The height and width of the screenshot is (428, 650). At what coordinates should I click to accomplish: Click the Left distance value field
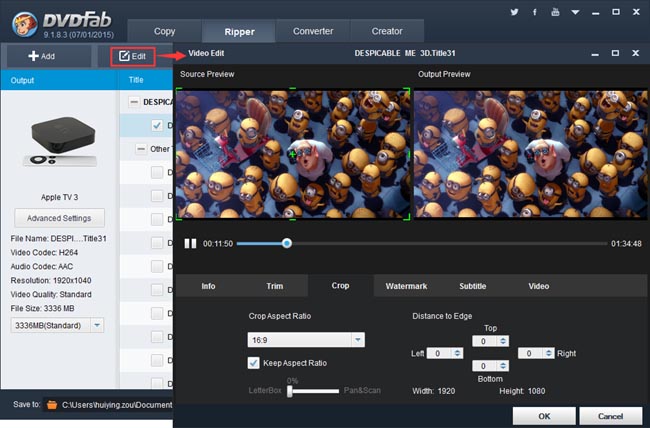pos(439,353)
